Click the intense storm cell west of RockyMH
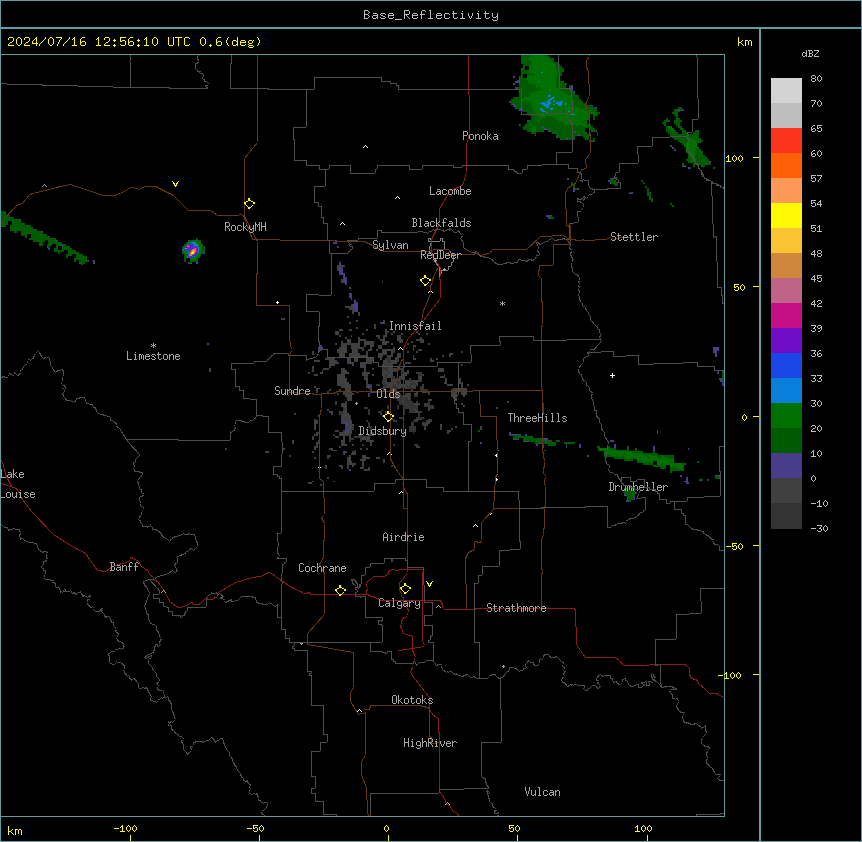This screenshot has height=842, width=862. click(192, 251)
